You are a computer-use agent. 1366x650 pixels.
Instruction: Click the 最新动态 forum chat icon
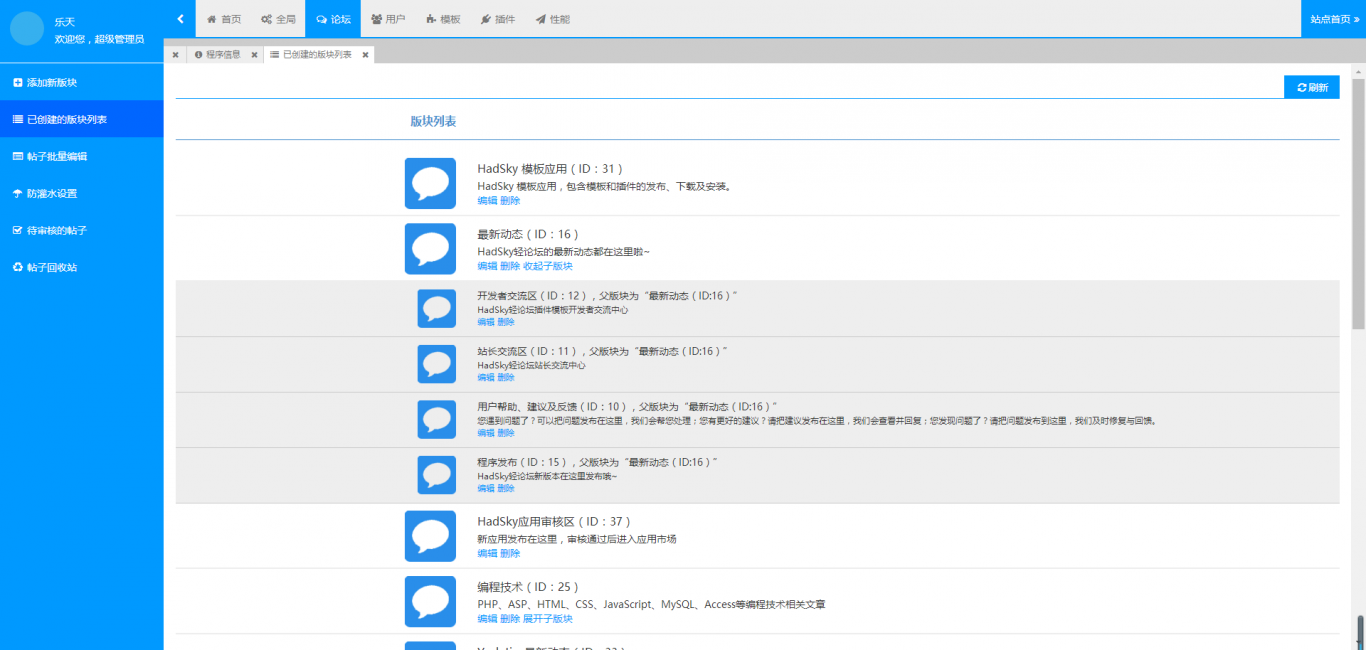[430, 248]
